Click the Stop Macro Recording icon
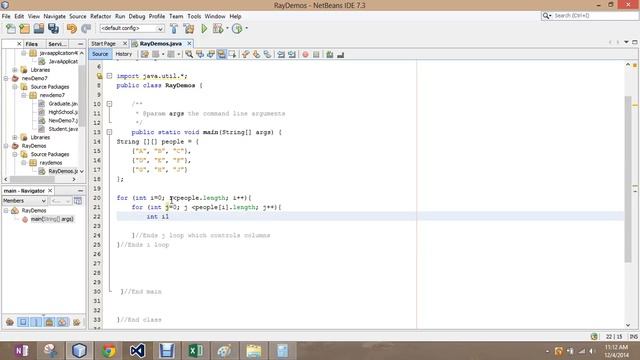 click(316, 54)
